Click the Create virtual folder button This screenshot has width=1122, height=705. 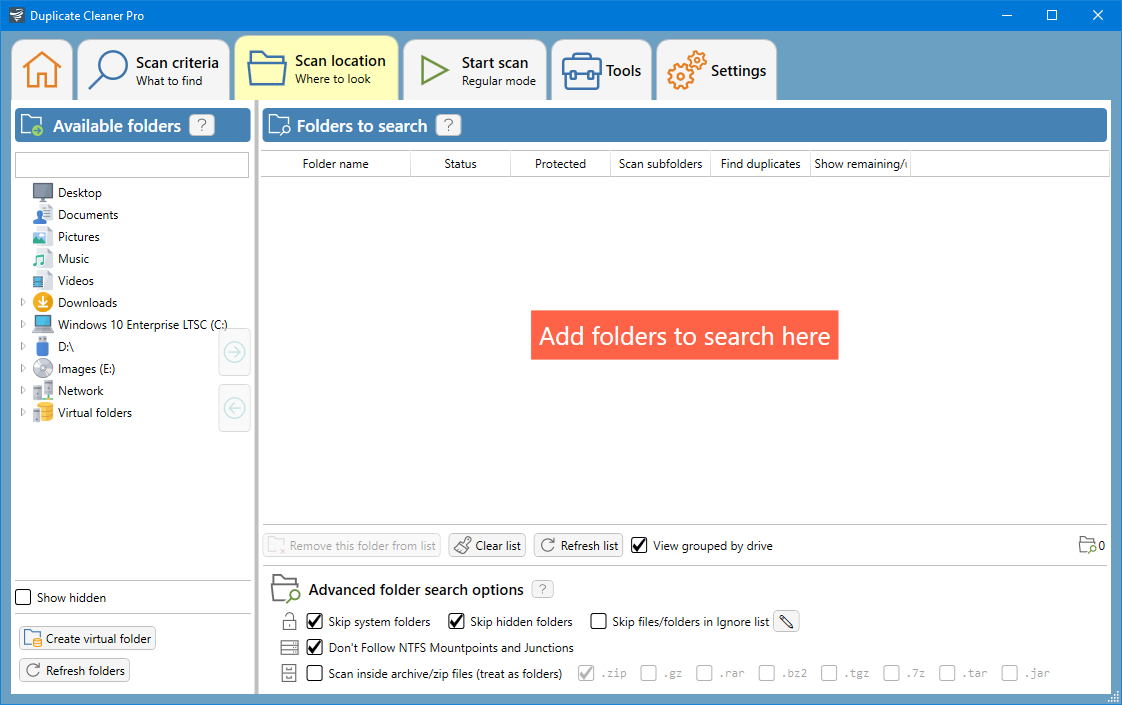(87, 638)
